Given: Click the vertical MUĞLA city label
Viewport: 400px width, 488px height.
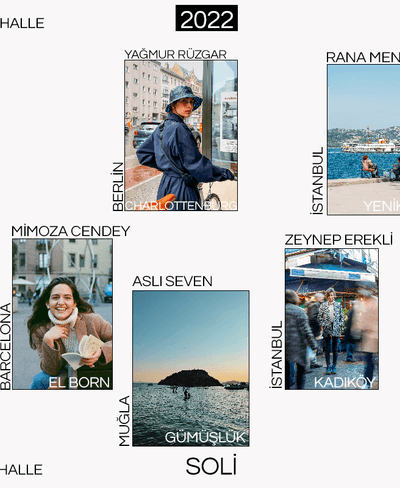Looking at the screenshot, I should 124,421.
